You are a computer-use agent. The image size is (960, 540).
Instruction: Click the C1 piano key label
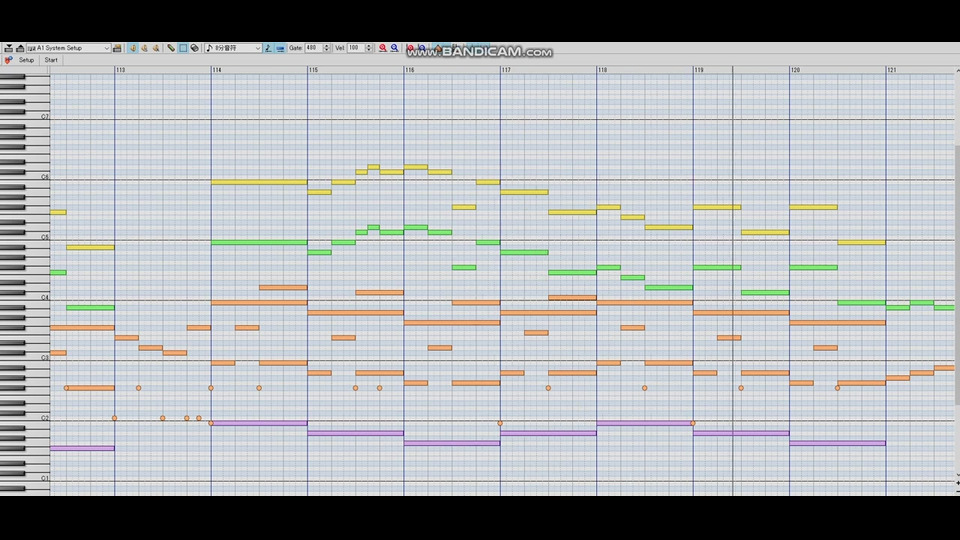(45, 478)
